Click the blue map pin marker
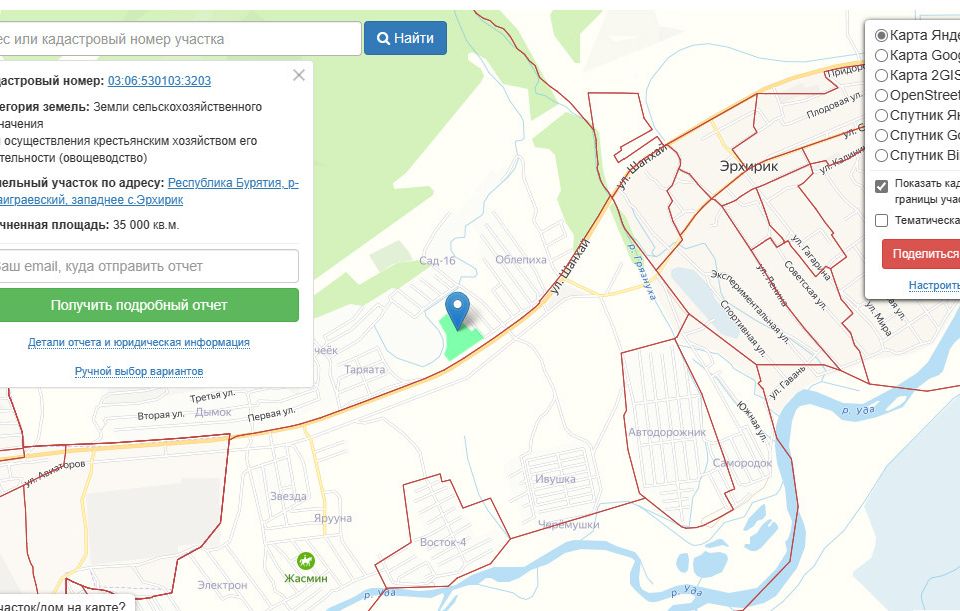This screenshot has height=611, width=960. coord(458,309)
